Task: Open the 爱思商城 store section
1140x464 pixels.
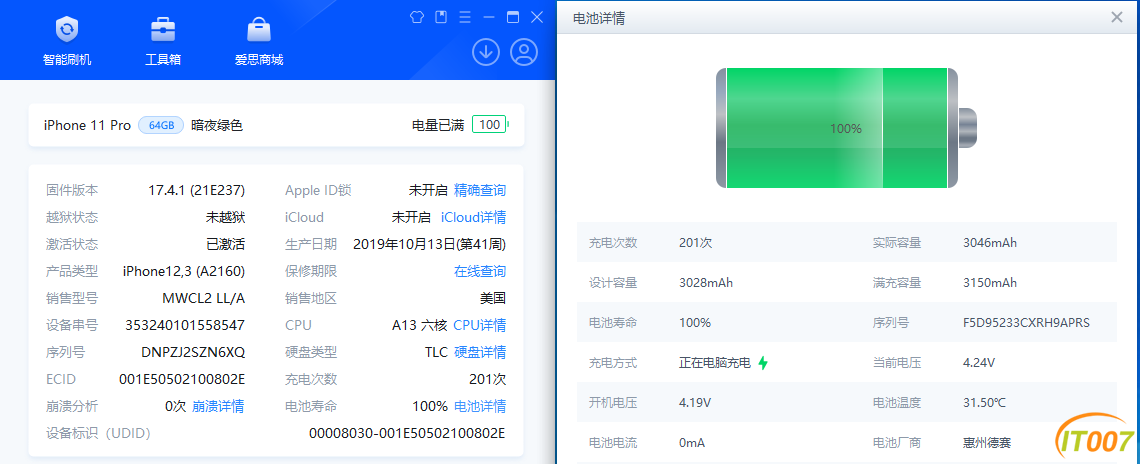Action: coord(259,41)
